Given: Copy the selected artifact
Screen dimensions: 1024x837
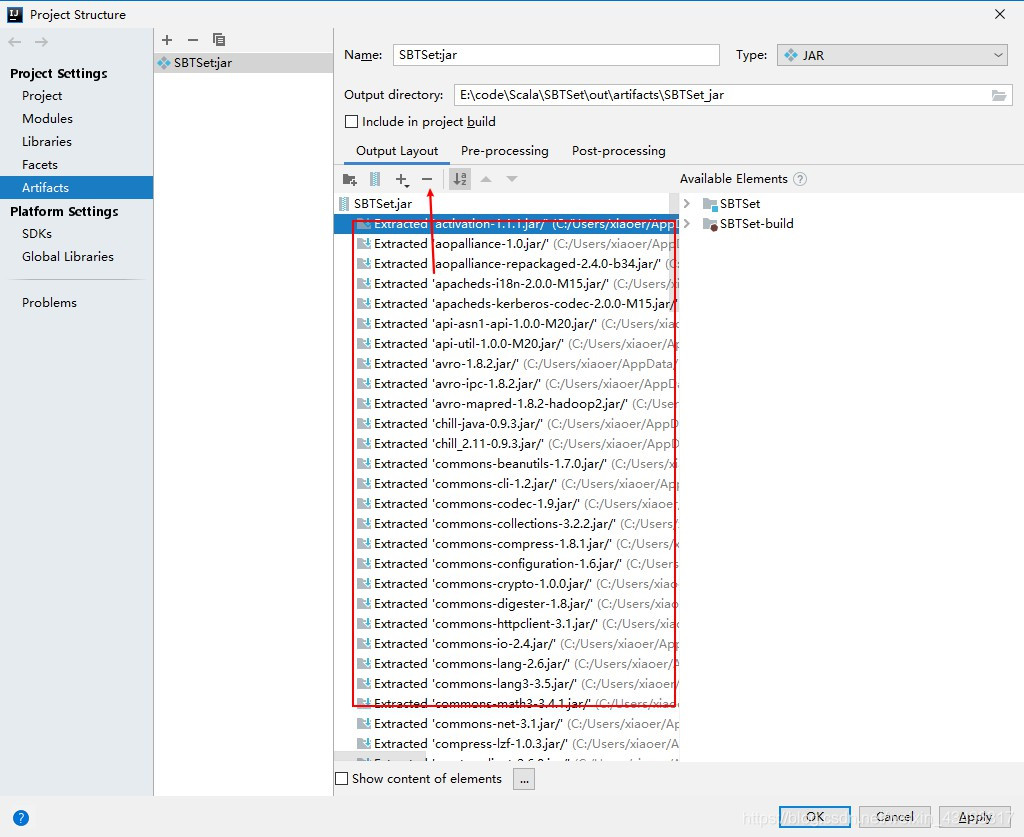Looking at the screenshot, I should click(x=219, y=40).
